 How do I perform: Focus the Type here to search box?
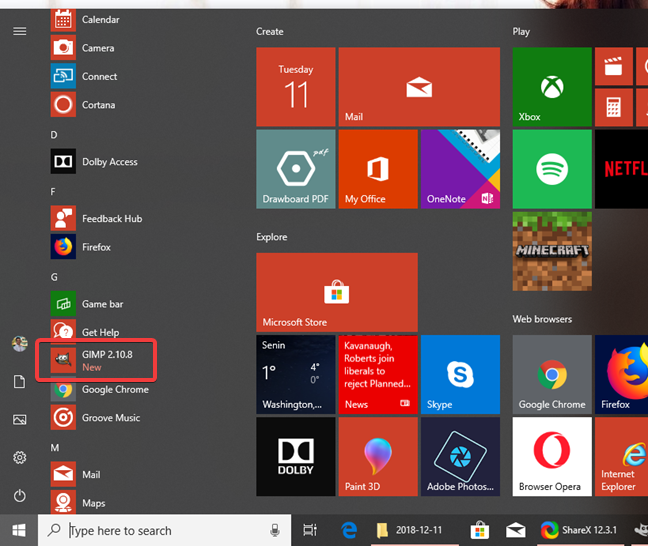click(164, 530)
